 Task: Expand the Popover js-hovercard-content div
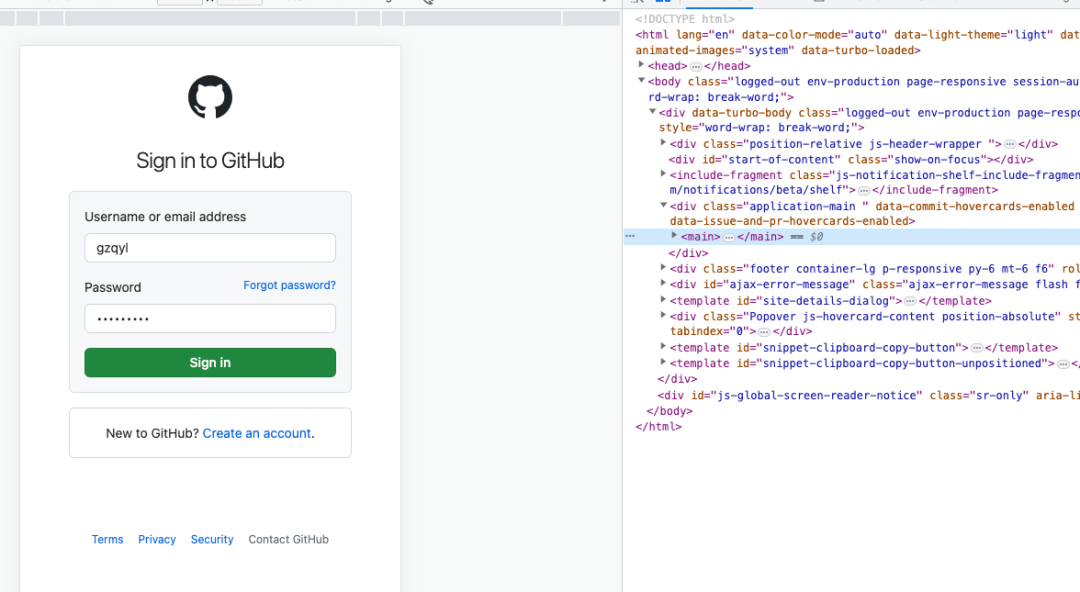pyautogui.click(x=663, y=316)
